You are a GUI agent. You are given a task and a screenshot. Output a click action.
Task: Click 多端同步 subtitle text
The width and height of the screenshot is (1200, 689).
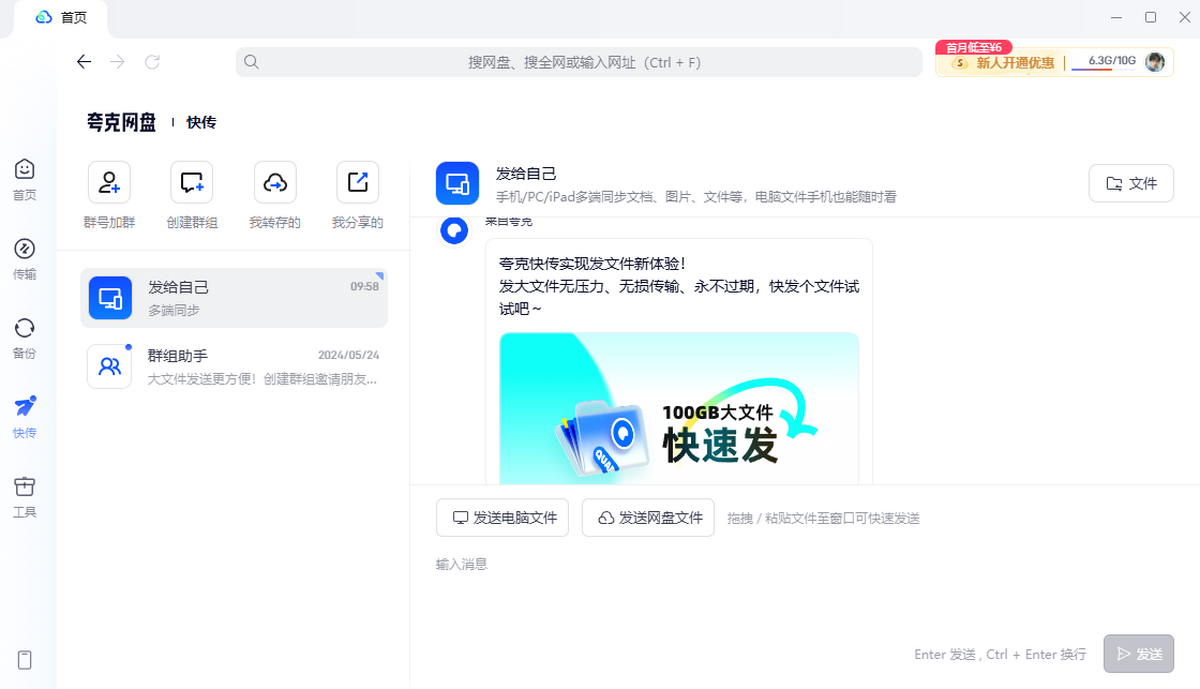coord(174,310)
